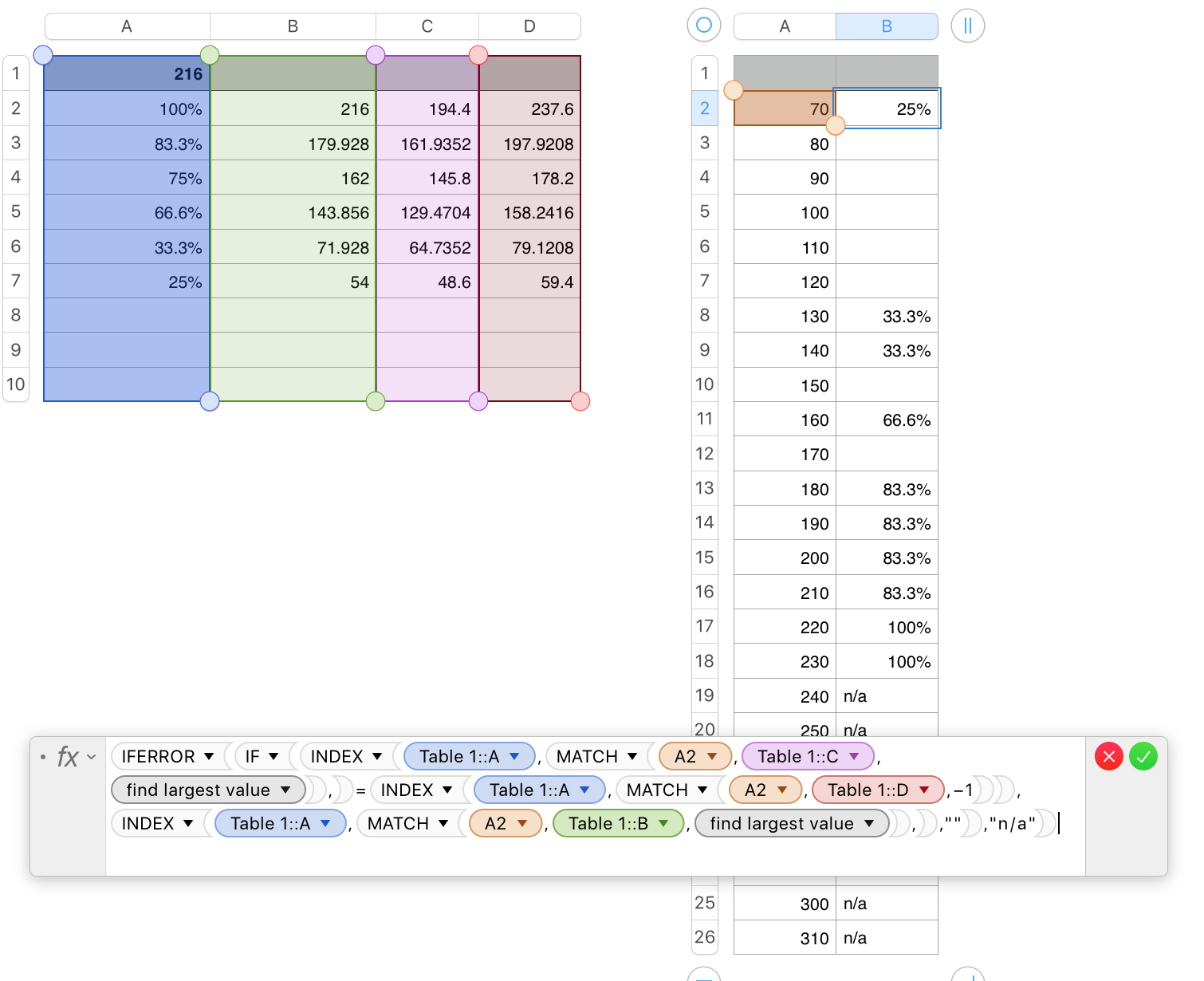Select the right table using its circle handle
Screen dimensions: 1204x981
coord(704,26)
